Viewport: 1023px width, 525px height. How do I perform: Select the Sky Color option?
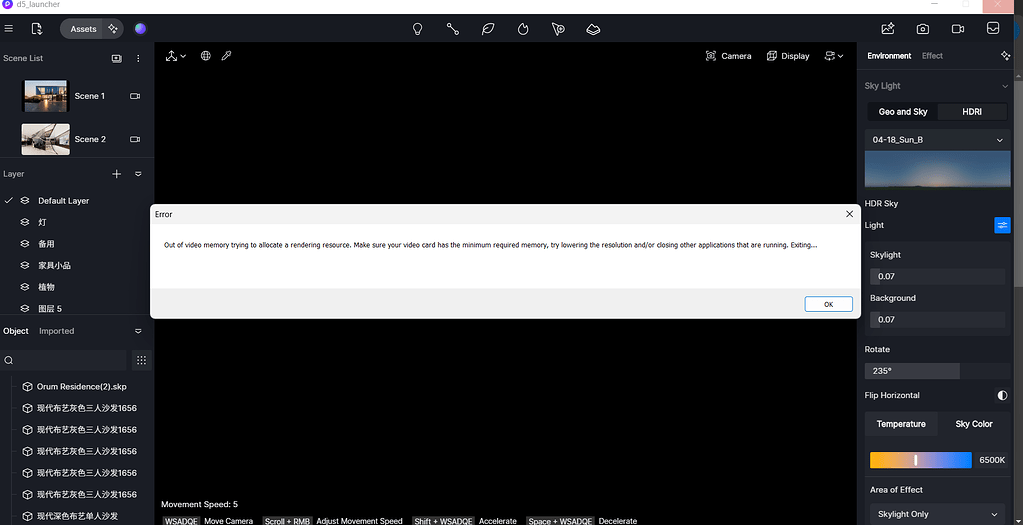(x=973, y=424)
